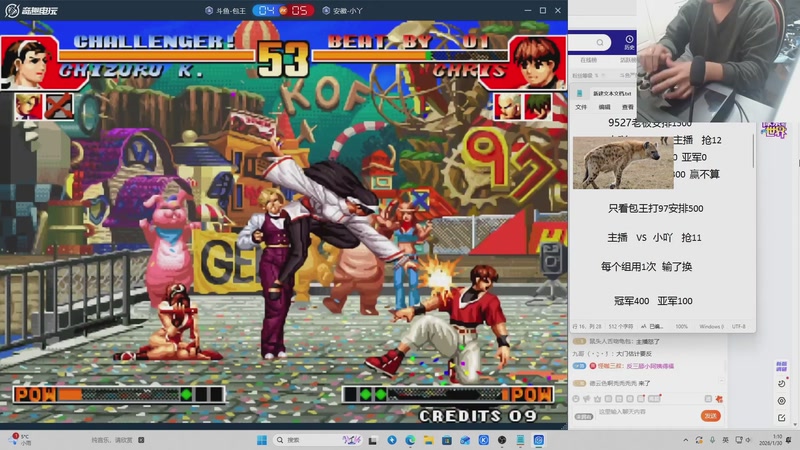Click the megaphone icon in chat toolbar
This screenshot has height=450, width=800.
[587, 399]
